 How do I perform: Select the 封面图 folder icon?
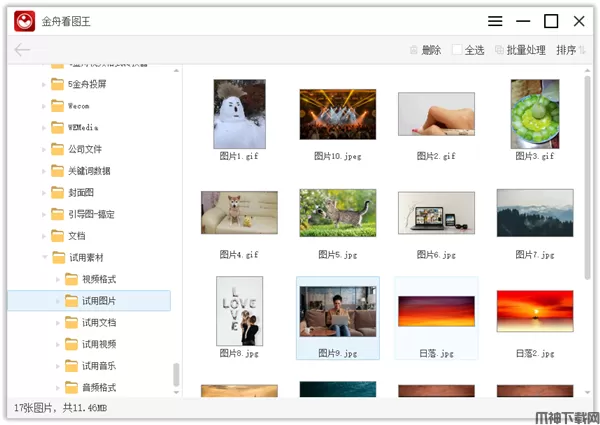[58, 192]
